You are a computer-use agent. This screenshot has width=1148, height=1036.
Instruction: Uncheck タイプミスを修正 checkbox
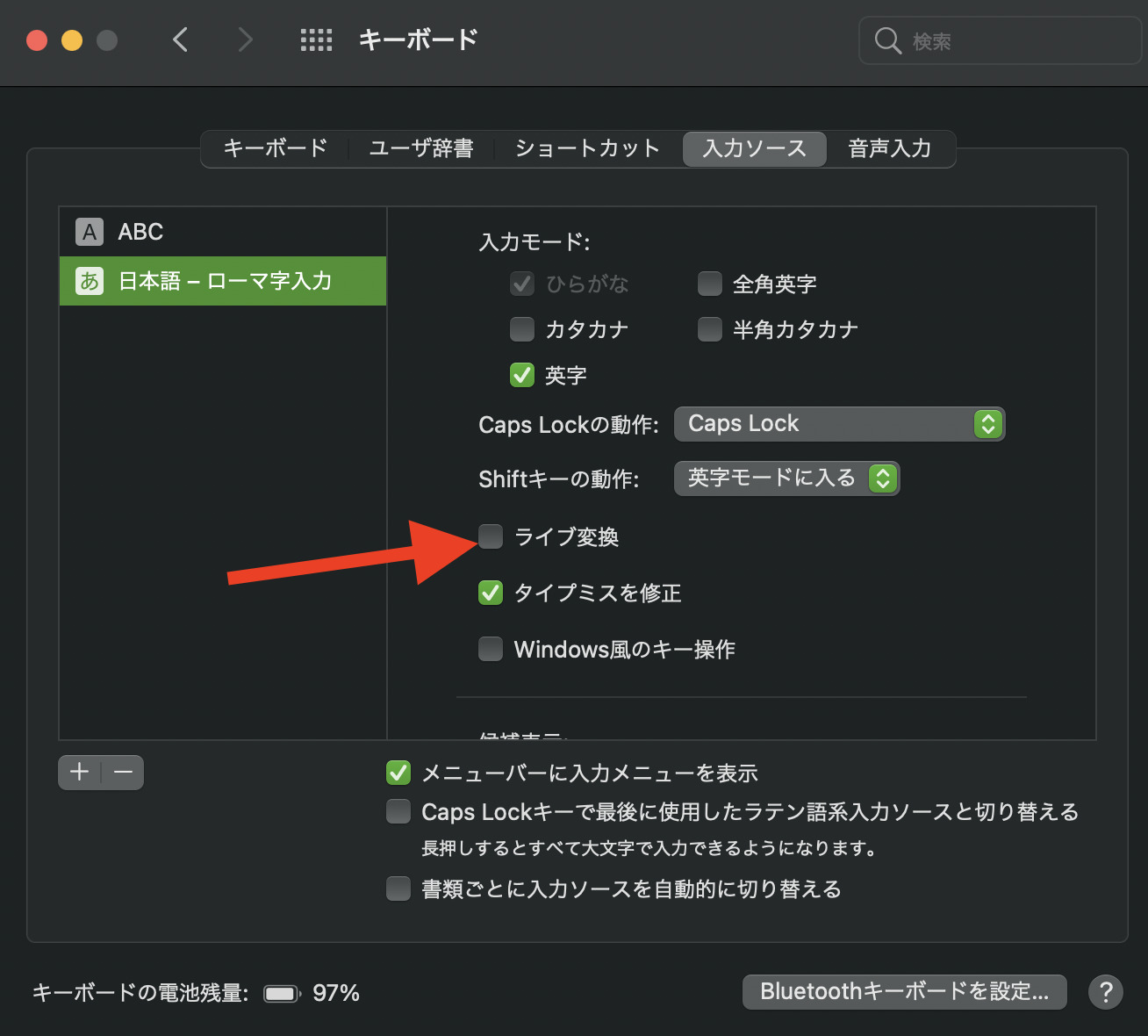[491, 593]
